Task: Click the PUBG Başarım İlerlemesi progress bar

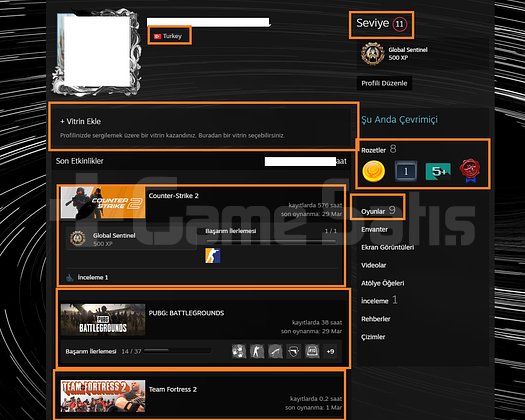Action: tap(177, 351)
